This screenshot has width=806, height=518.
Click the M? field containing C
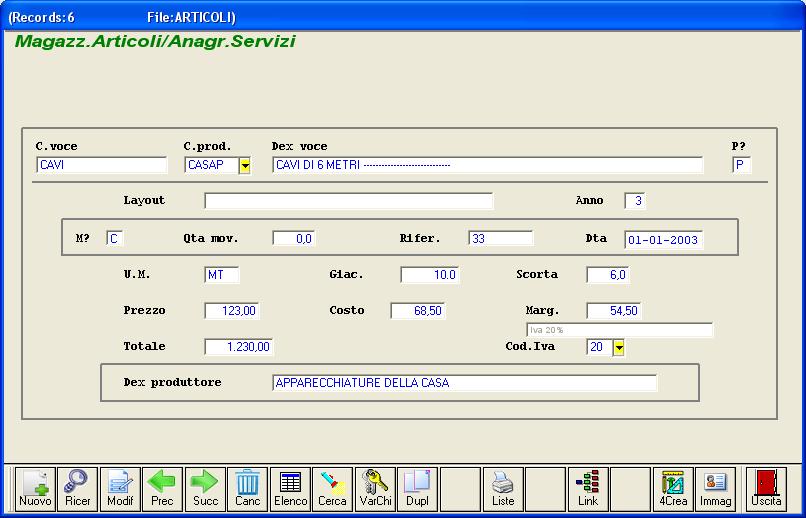click(x=115, y=238)
